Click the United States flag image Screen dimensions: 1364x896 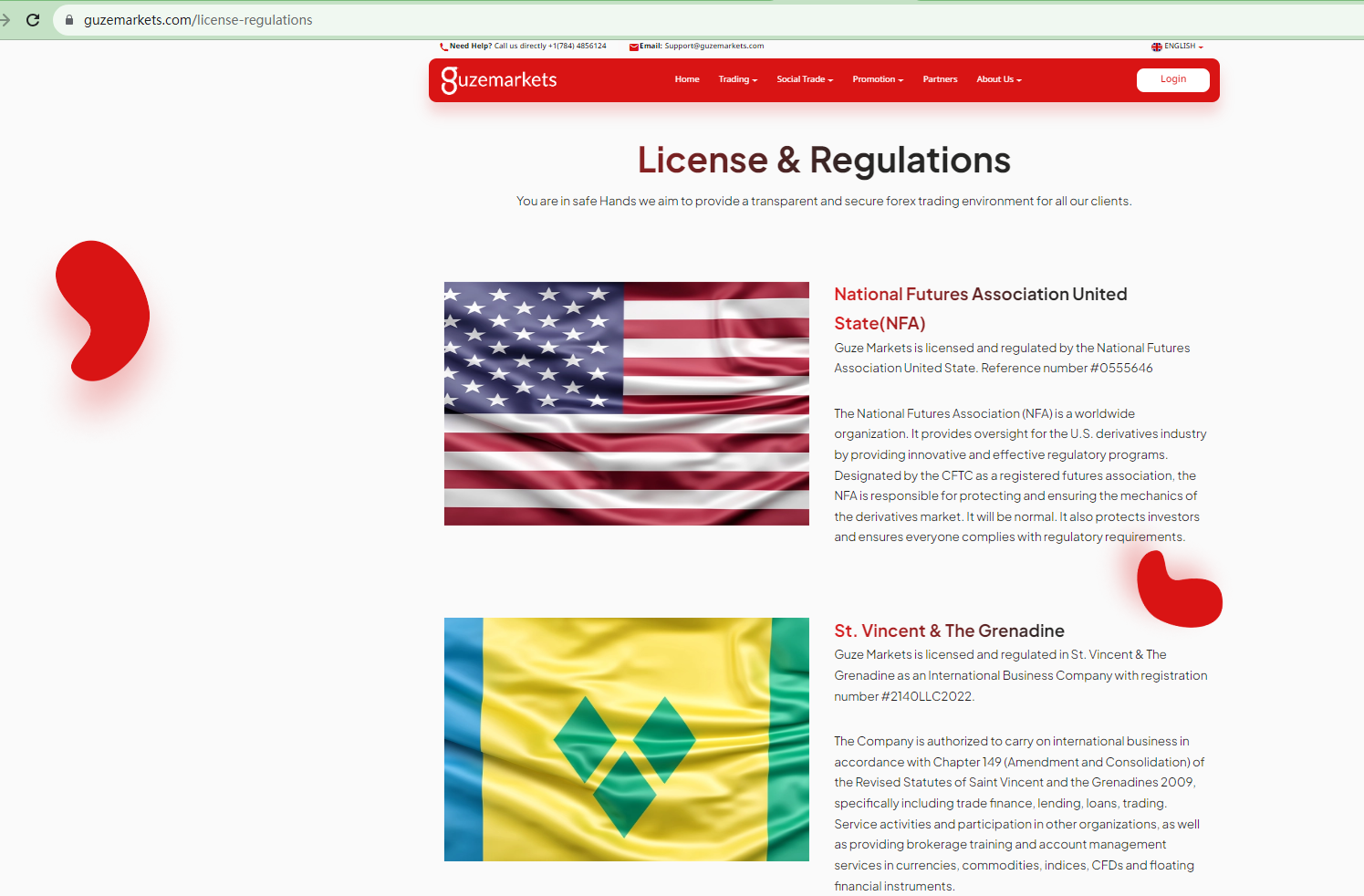627,403
